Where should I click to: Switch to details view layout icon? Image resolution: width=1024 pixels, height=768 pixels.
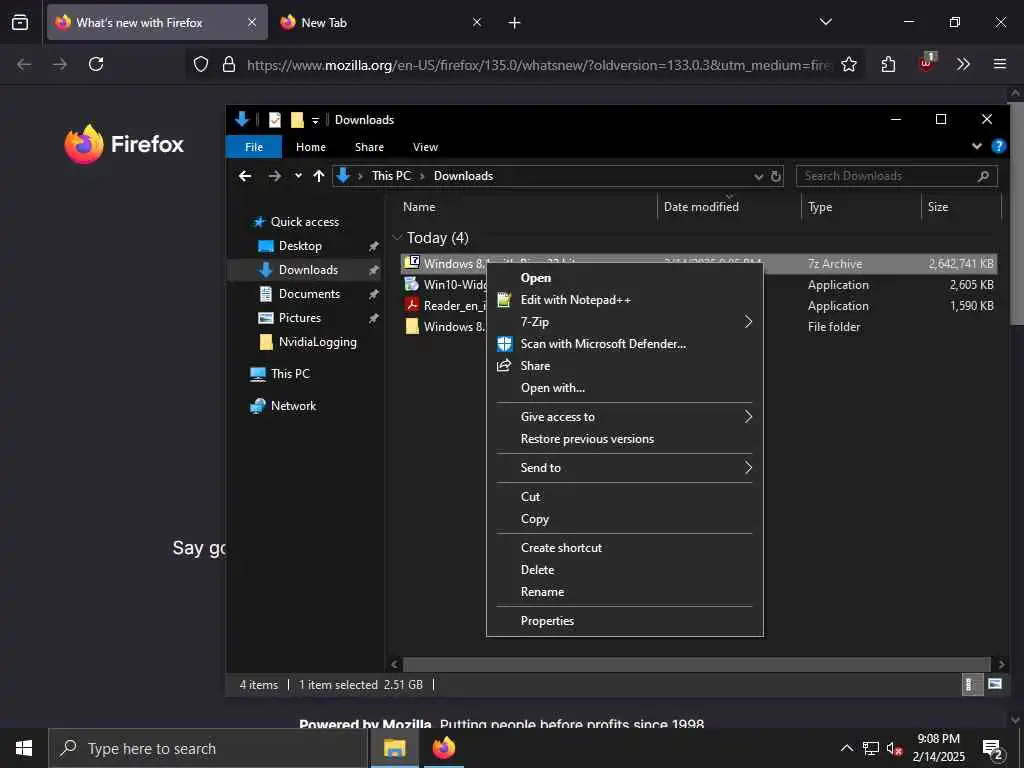tap(971, 684)
